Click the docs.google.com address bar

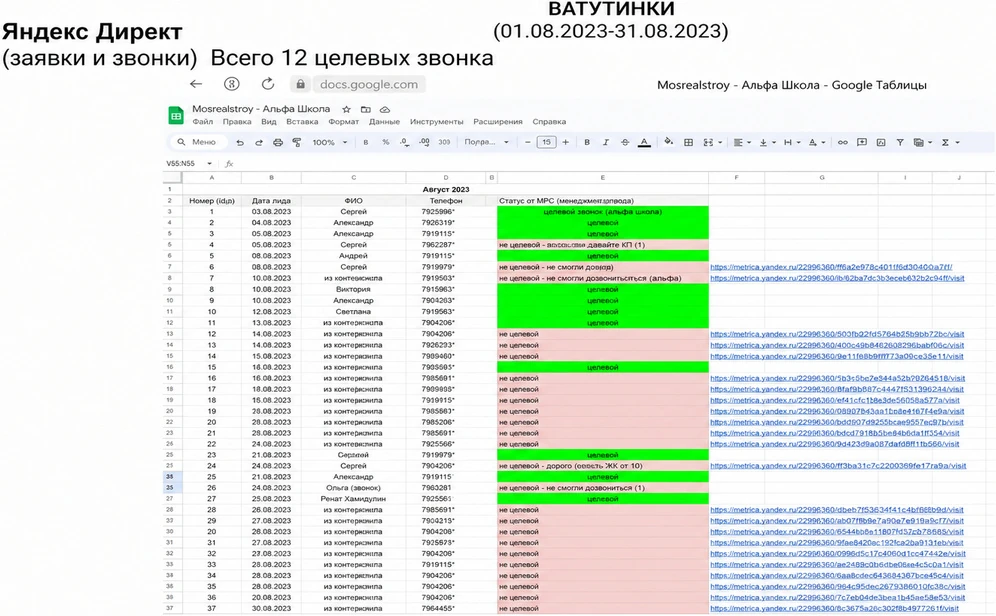[x=369, y=84]
